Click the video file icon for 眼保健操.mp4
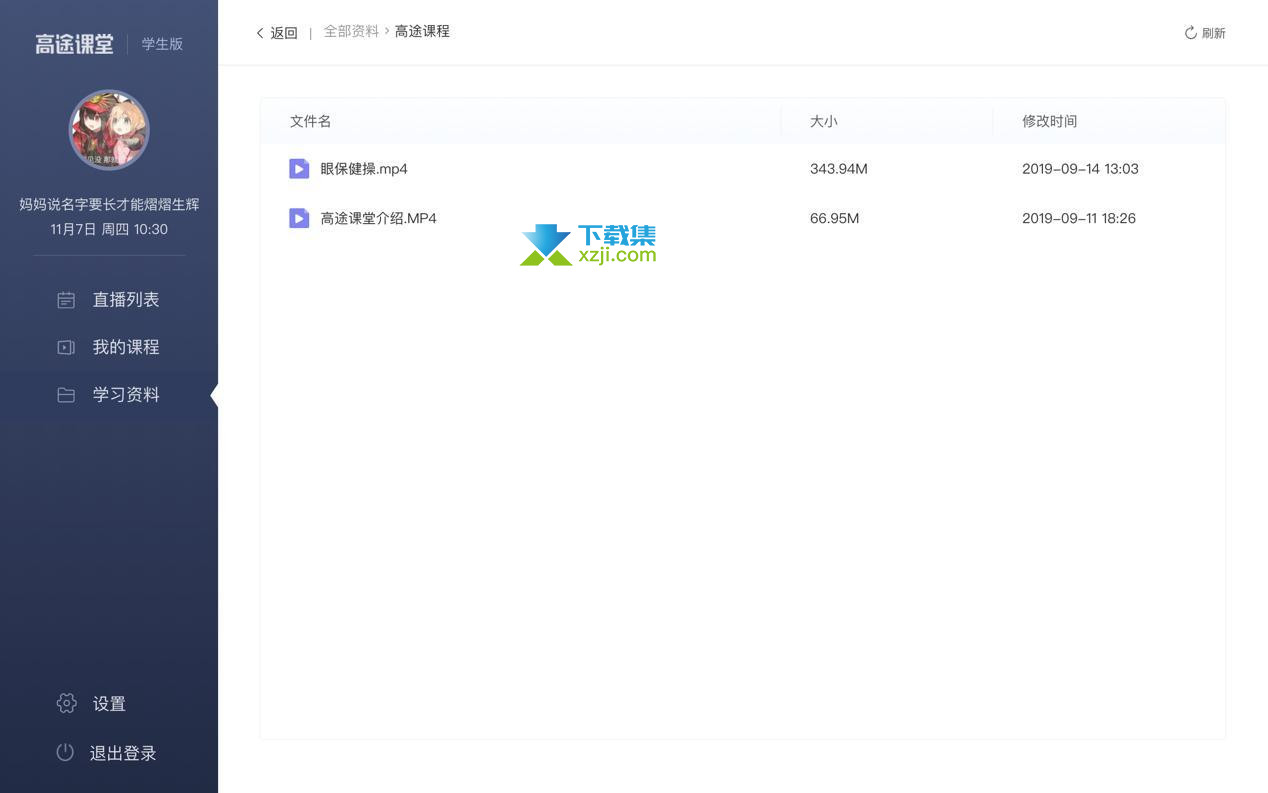The image size is (1268, 793). pos(299,169)
